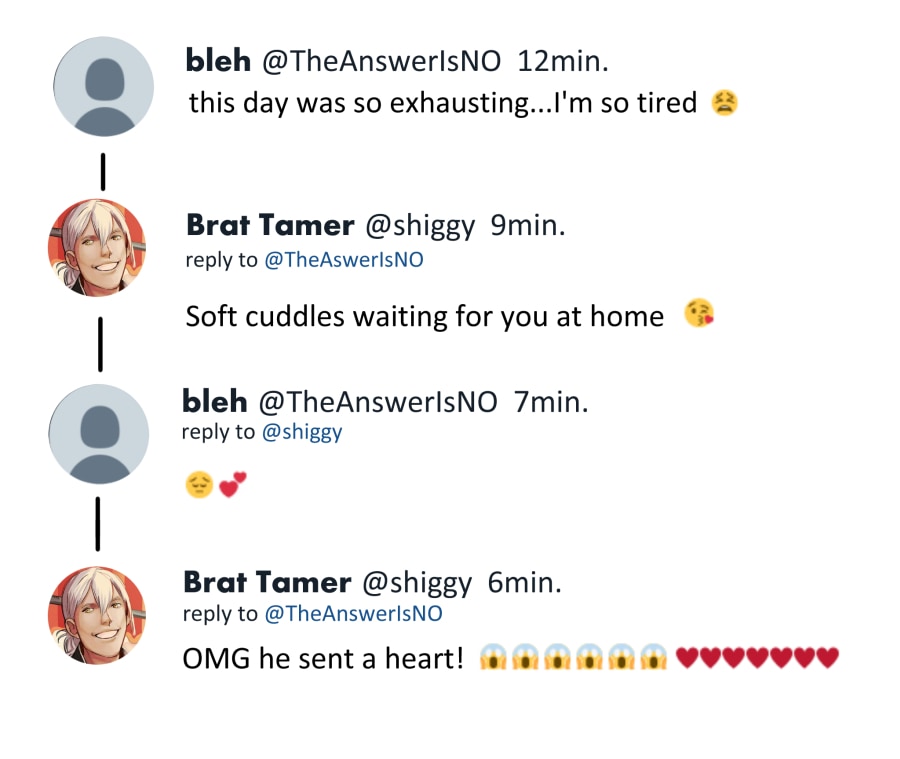
Task: Click the "6min." timestamp on the last tweet
Action: [525, 582]
